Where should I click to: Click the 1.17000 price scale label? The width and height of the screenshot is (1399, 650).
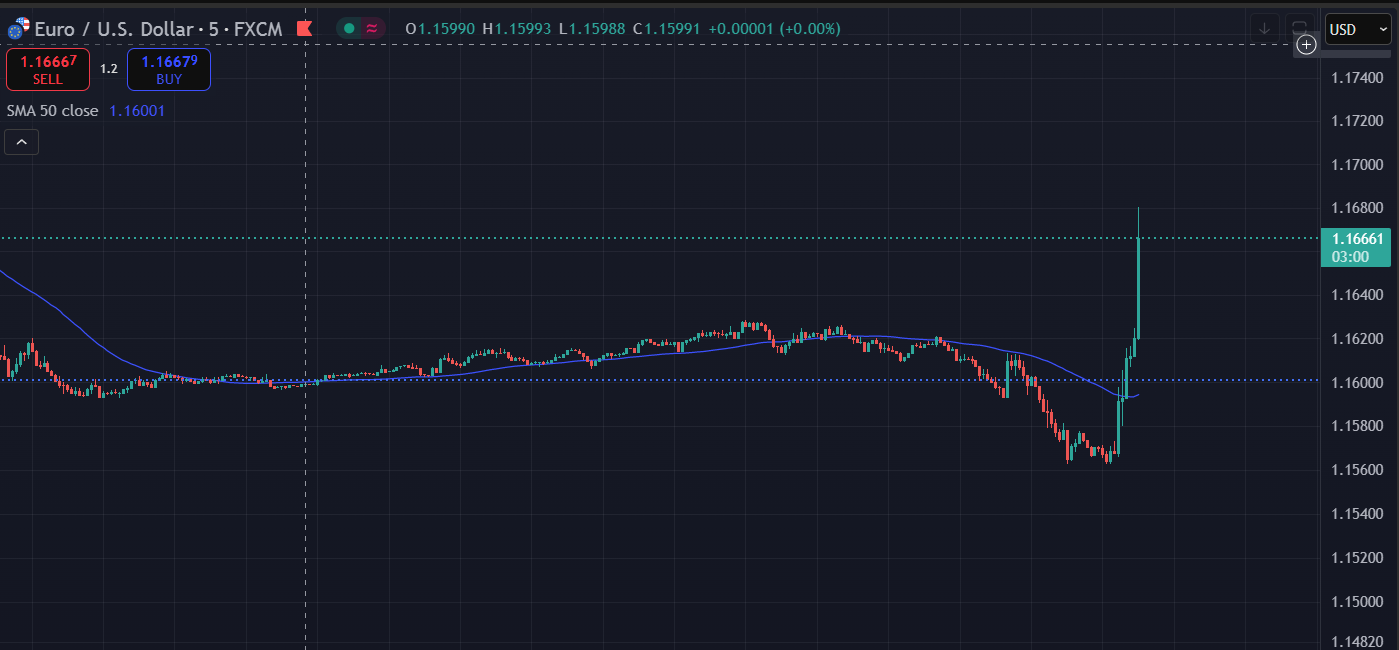[1358, 164]
